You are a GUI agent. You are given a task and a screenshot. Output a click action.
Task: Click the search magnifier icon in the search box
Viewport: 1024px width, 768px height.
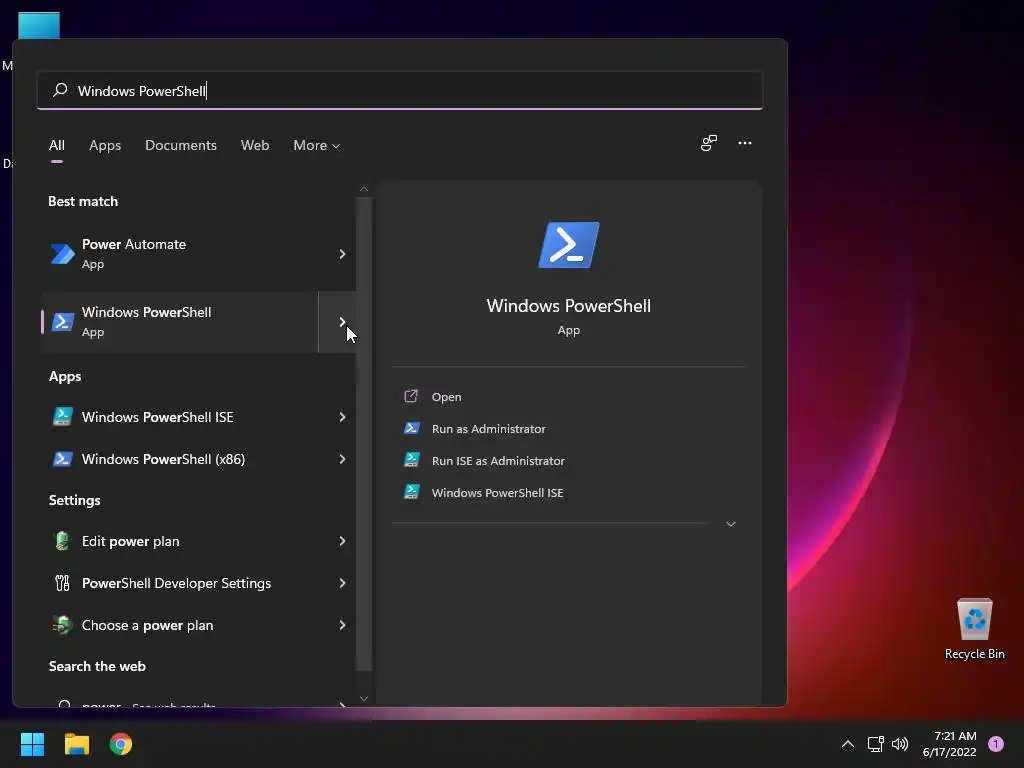pyautogui.click(x=60, y=90)
